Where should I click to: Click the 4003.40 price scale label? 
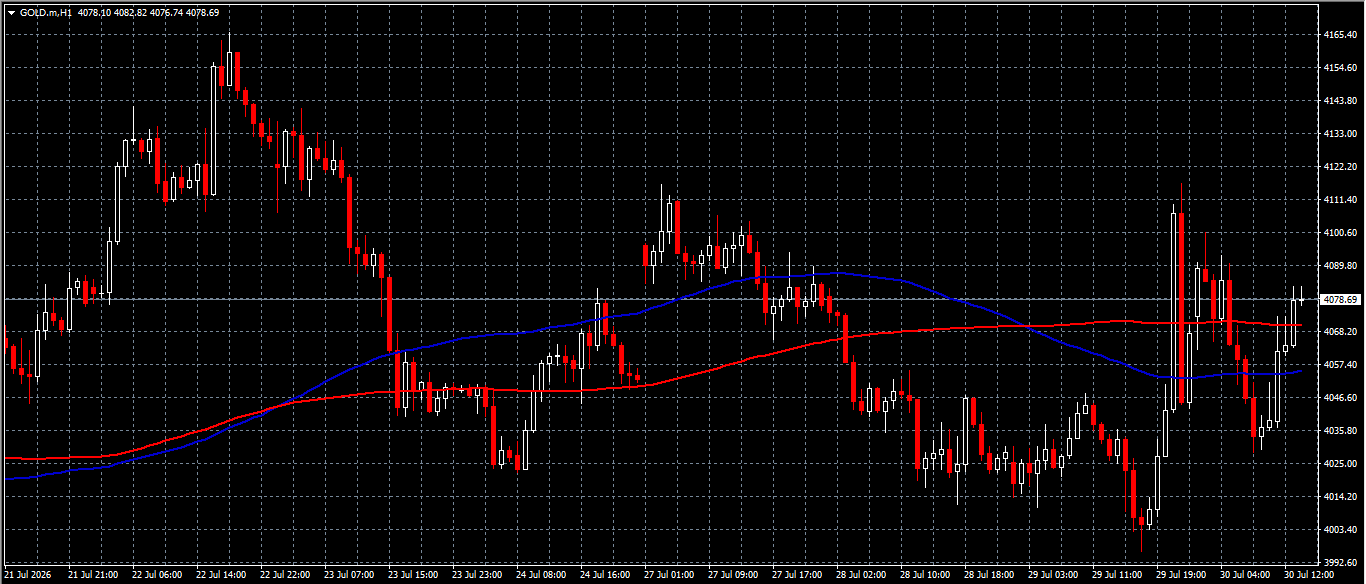click(1338, 530)
